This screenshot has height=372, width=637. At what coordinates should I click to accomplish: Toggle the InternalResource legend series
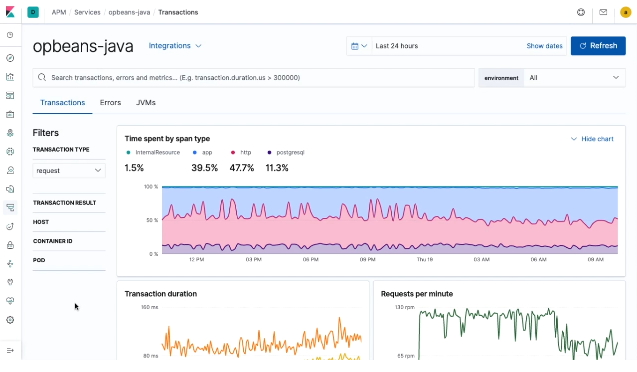coord(153,152)
